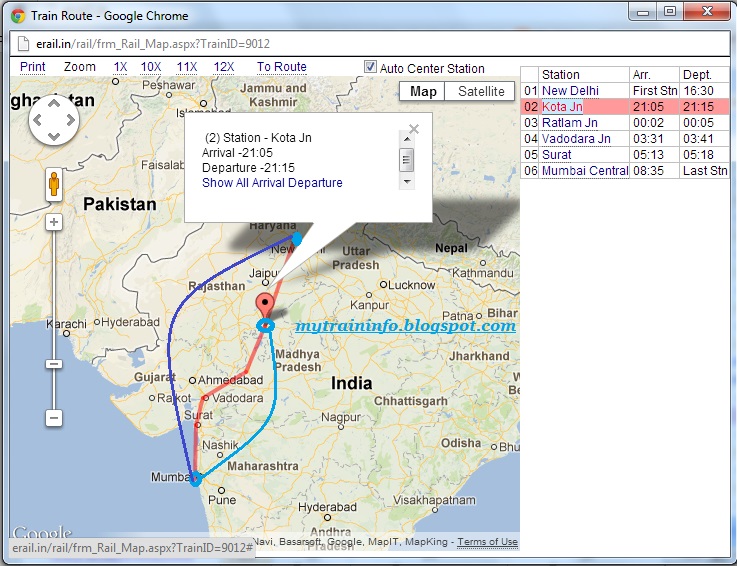
Task: Click the Arr. column header
Action: click(654, 75)
